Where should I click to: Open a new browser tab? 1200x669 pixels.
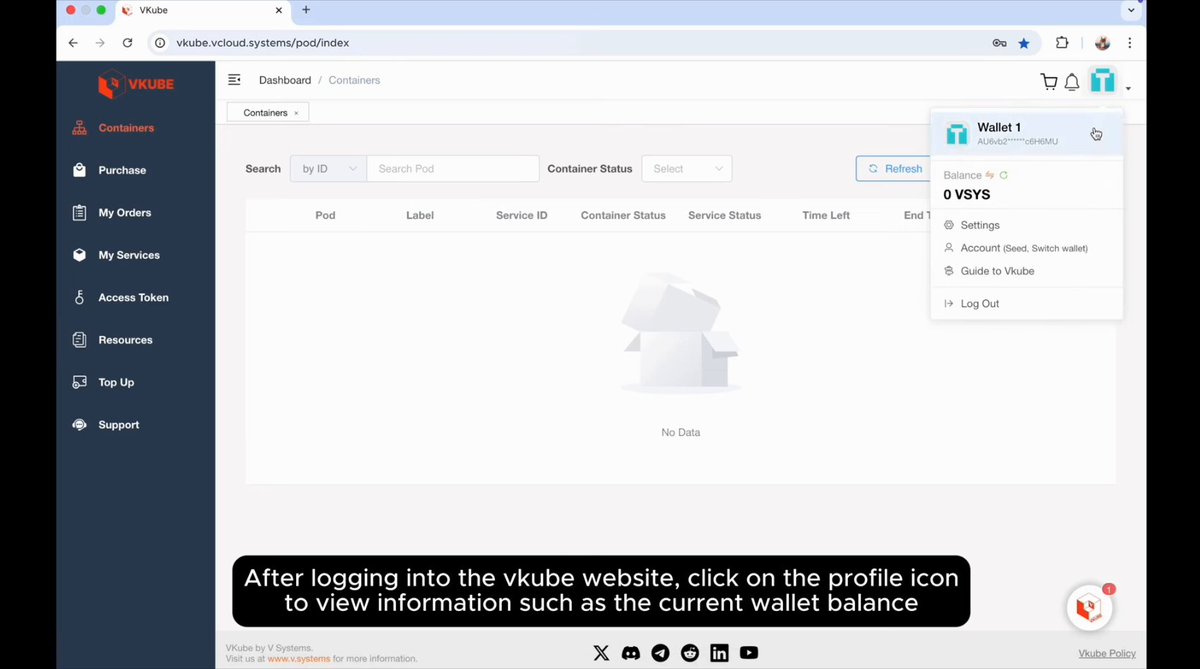306,10
